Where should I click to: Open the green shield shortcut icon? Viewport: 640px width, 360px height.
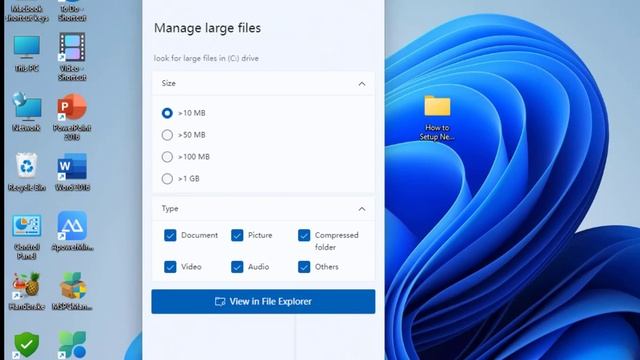pos(27,345)
